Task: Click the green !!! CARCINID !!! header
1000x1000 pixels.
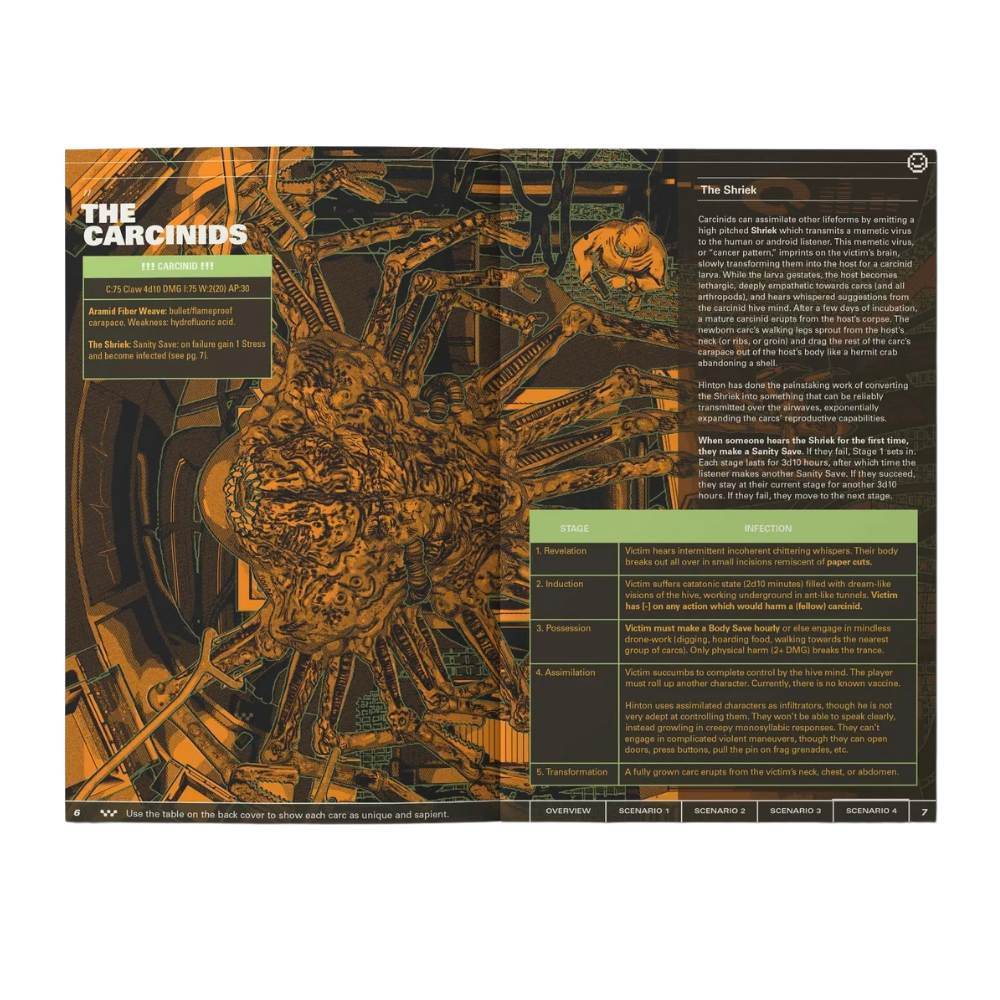Action: click(x=177, y=267)
